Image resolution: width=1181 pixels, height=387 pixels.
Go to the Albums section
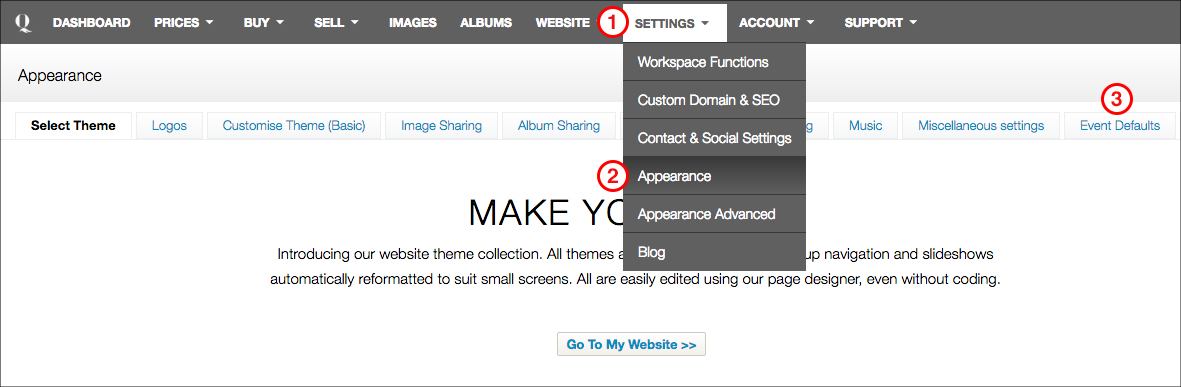click(486, 23)
